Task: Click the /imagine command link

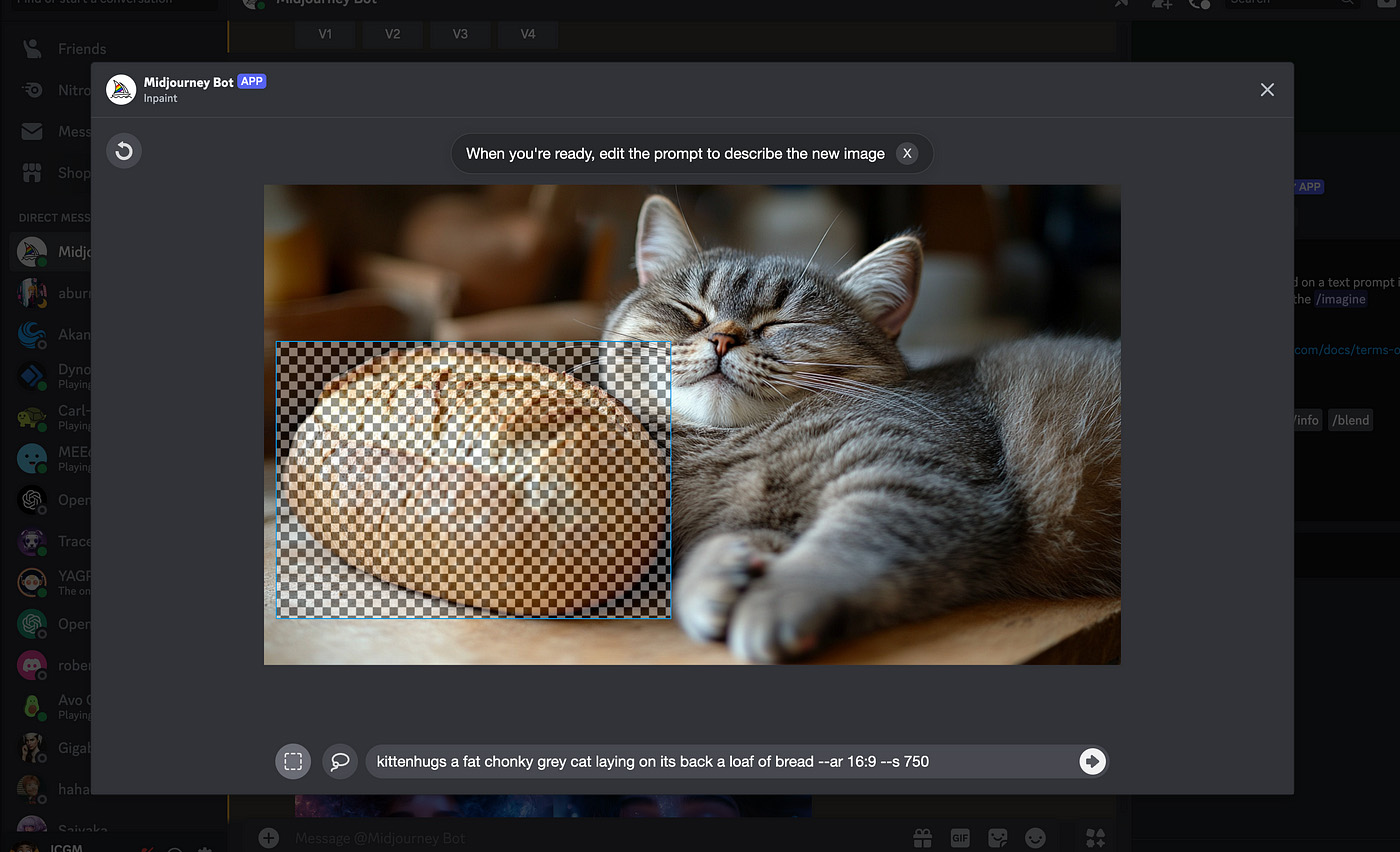Action: 1341,299
